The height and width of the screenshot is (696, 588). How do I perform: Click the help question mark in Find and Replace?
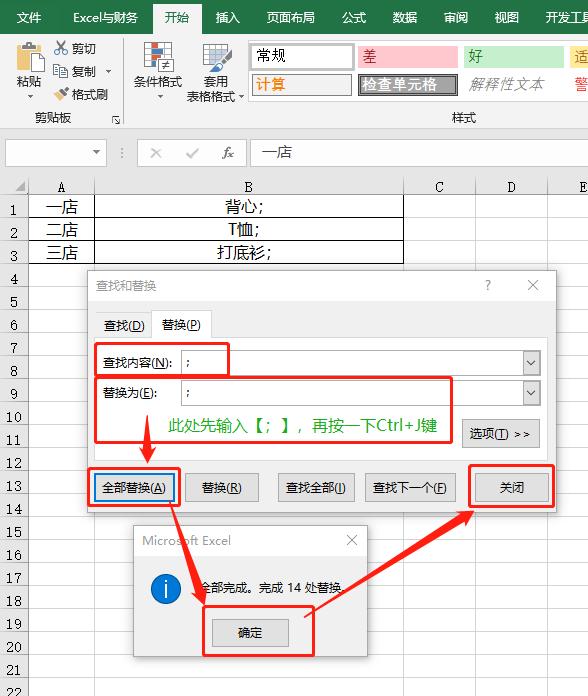coord(488,285)
